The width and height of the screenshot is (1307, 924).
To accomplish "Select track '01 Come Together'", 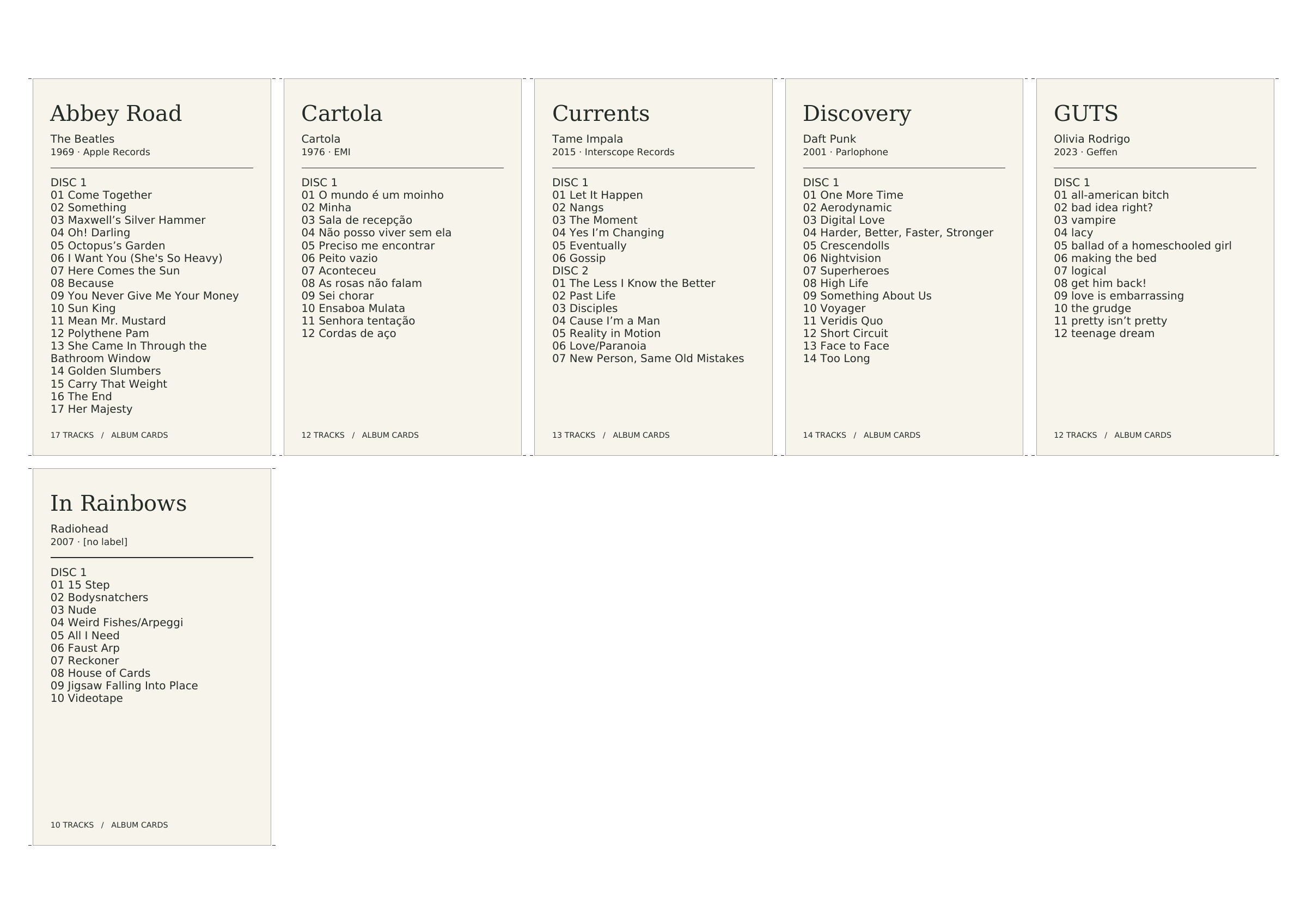I will [x=101, y=195].
